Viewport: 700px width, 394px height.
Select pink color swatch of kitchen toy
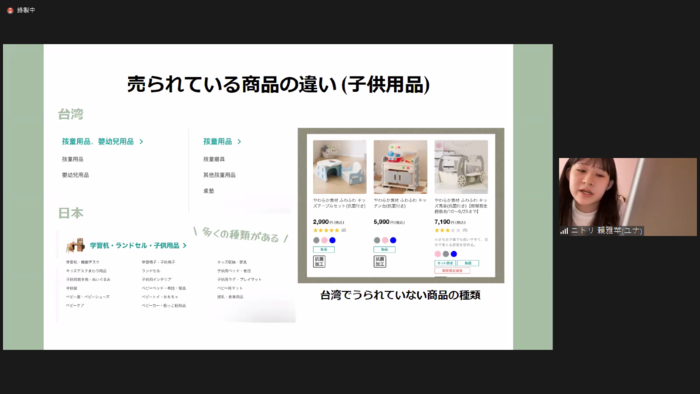(x=385, y=240)
